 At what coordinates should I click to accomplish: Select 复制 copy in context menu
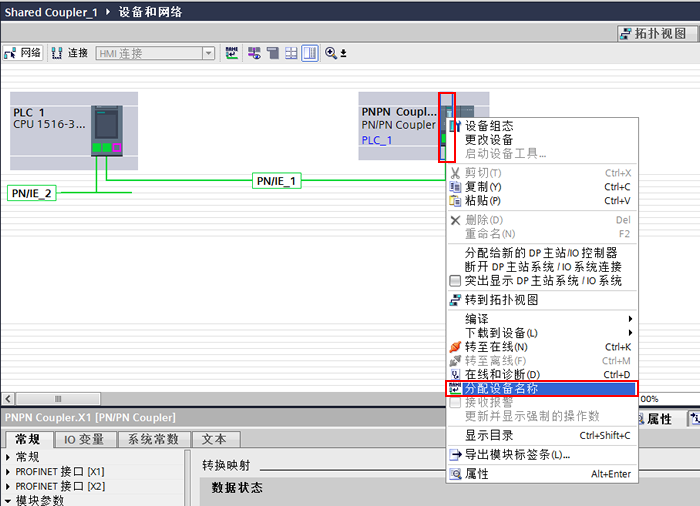(x=542, y=187)
